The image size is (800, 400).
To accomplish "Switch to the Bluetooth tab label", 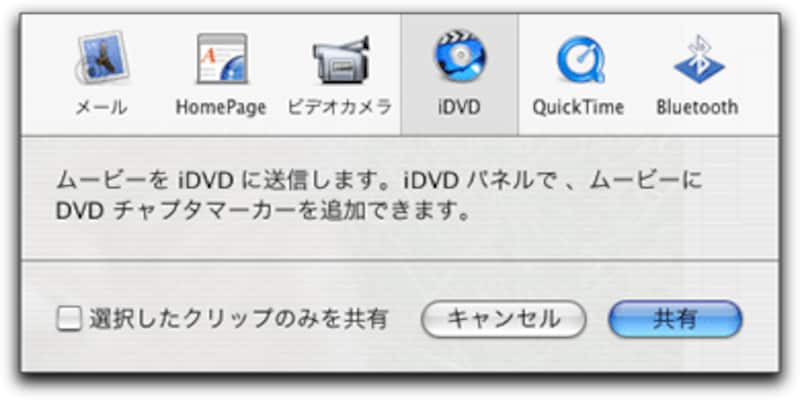I will (x=697, y=107).
